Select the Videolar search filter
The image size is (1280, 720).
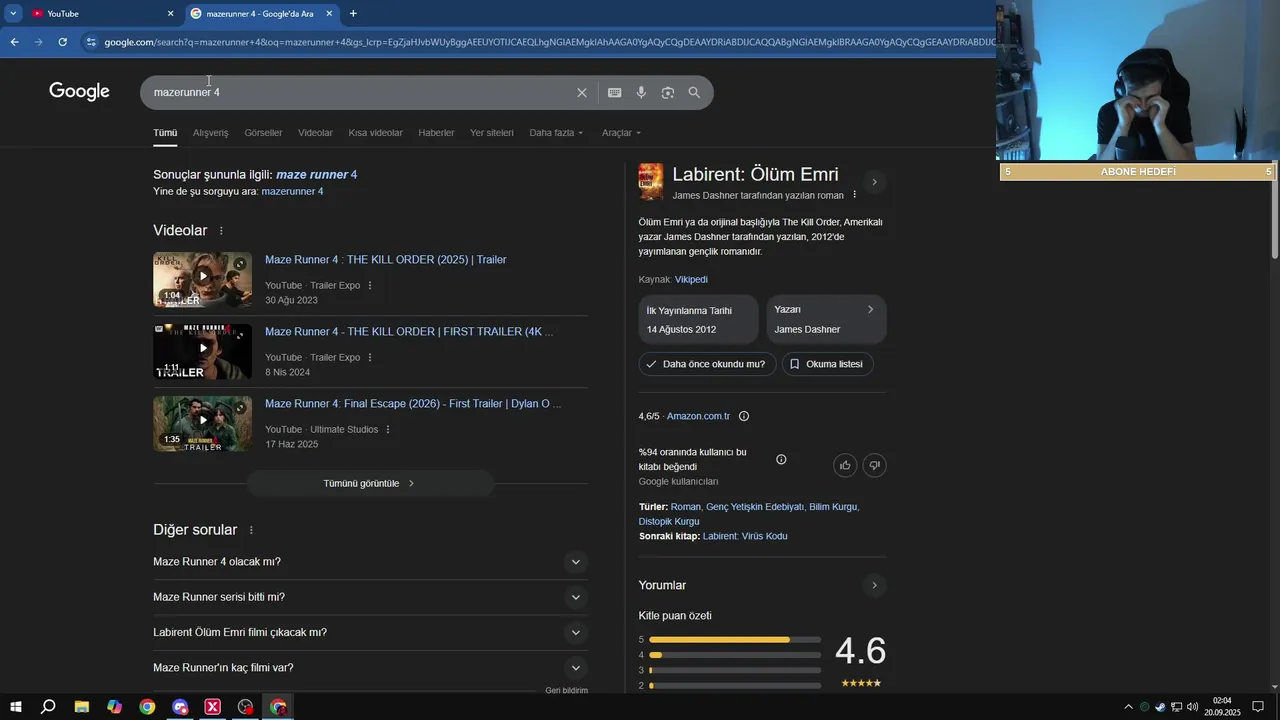[x=315, y=132]
